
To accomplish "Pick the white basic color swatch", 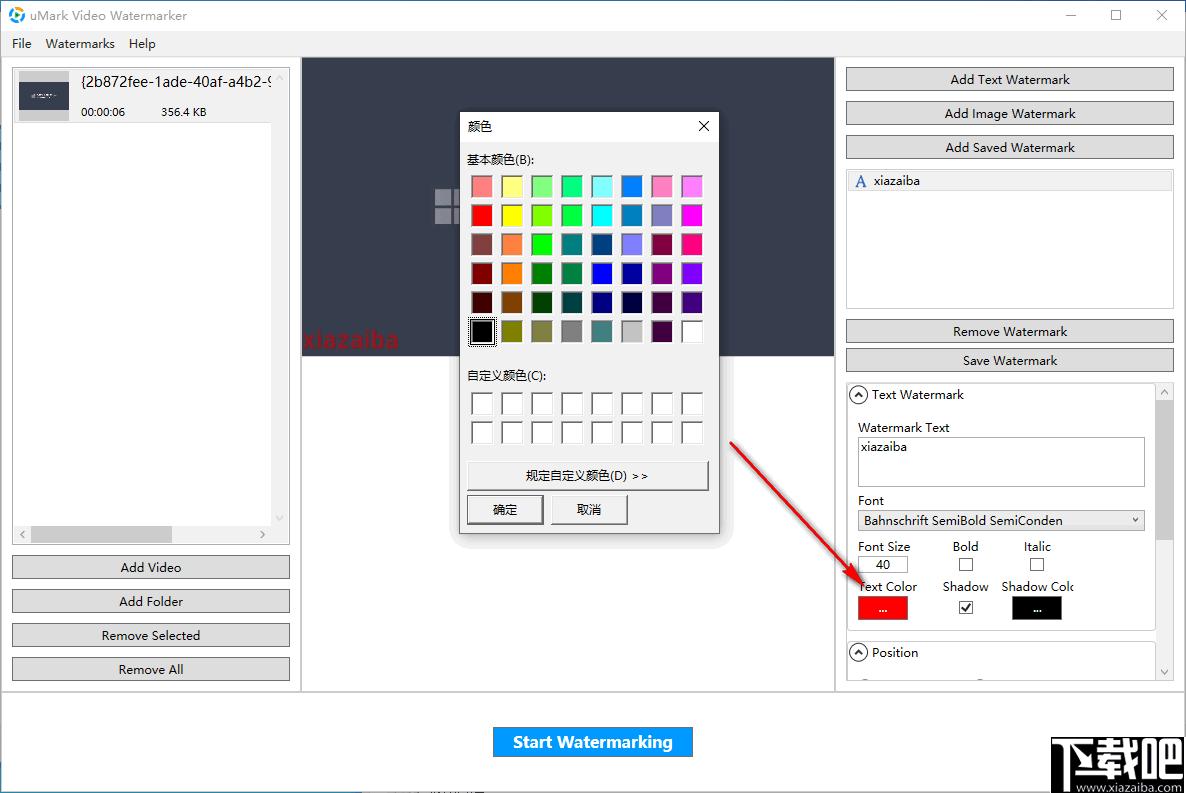I will pos(692,331).
